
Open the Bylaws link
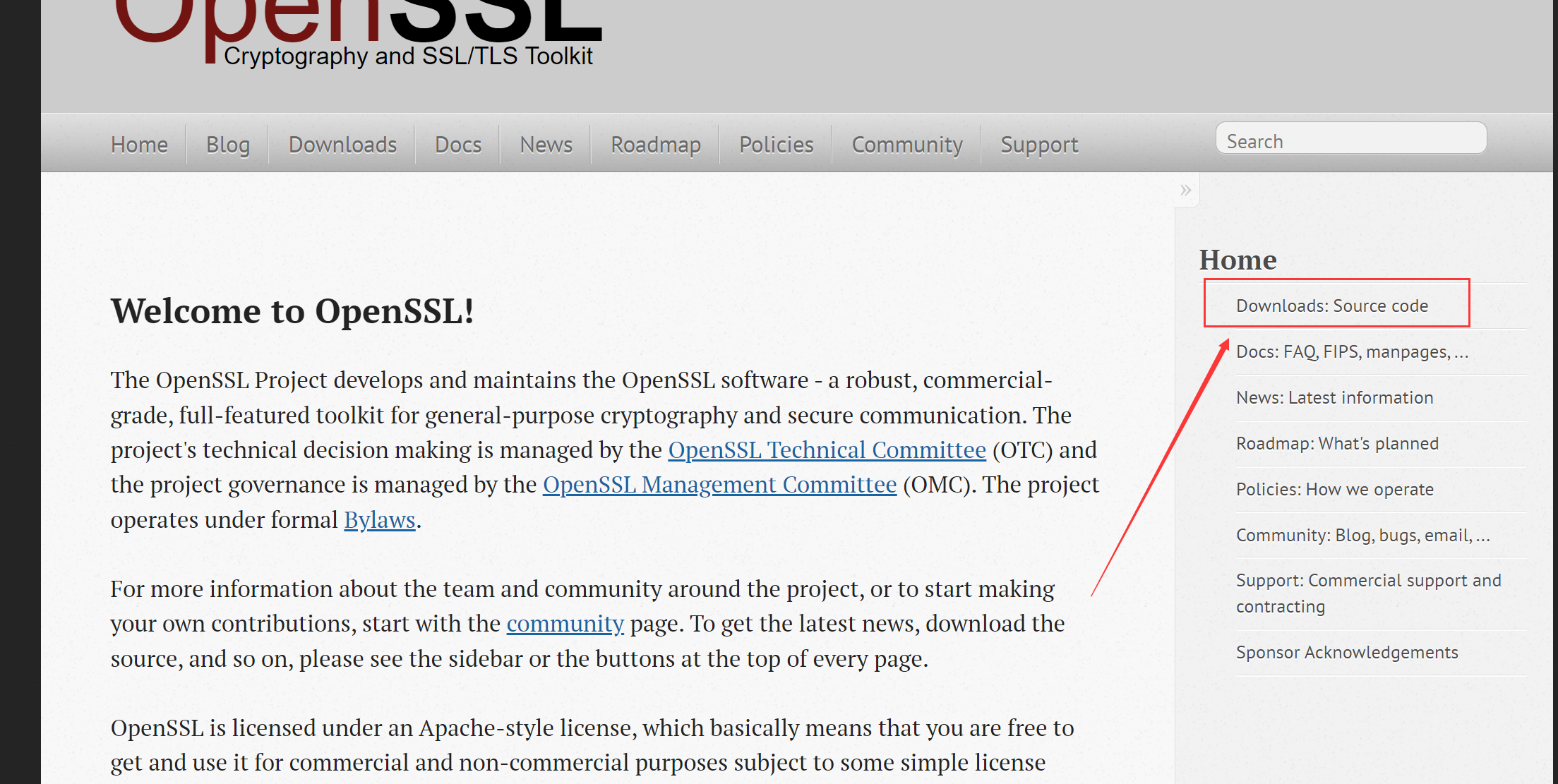coord(379,519)
